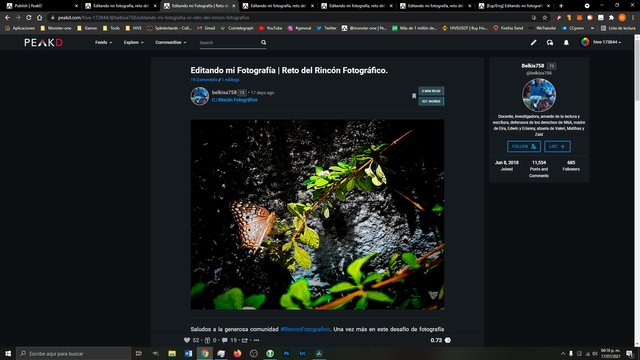Open the Tools bookmarks folder

point(111,28)
